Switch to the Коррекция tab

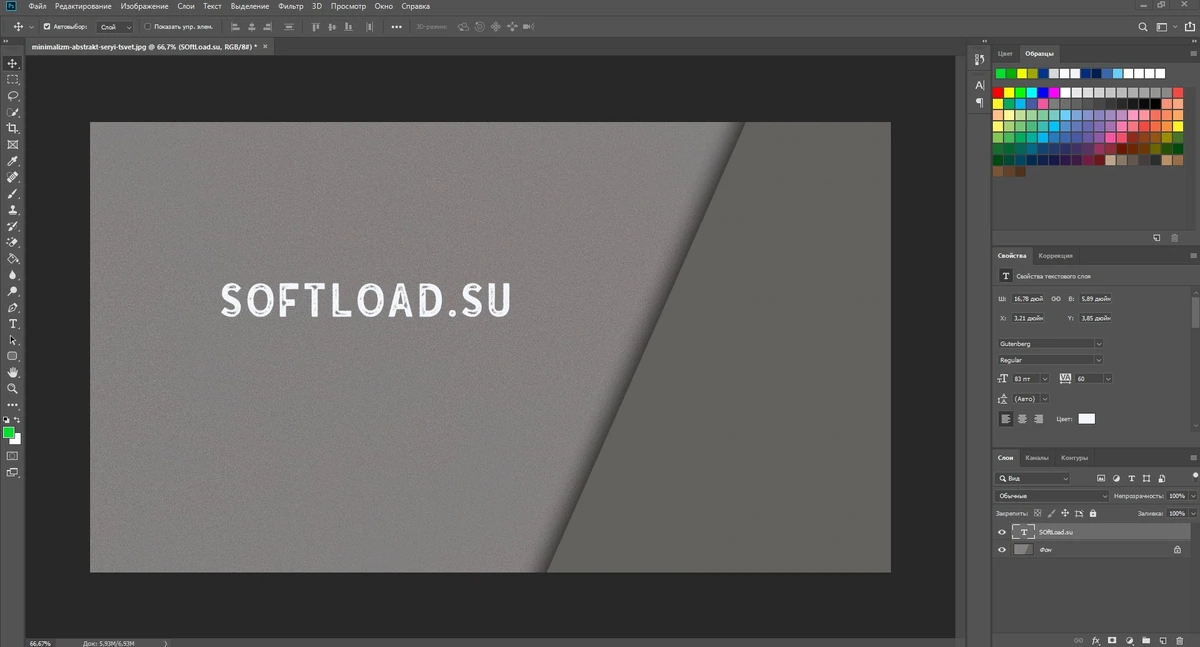pyautogui.click(x=1054, y=256)
